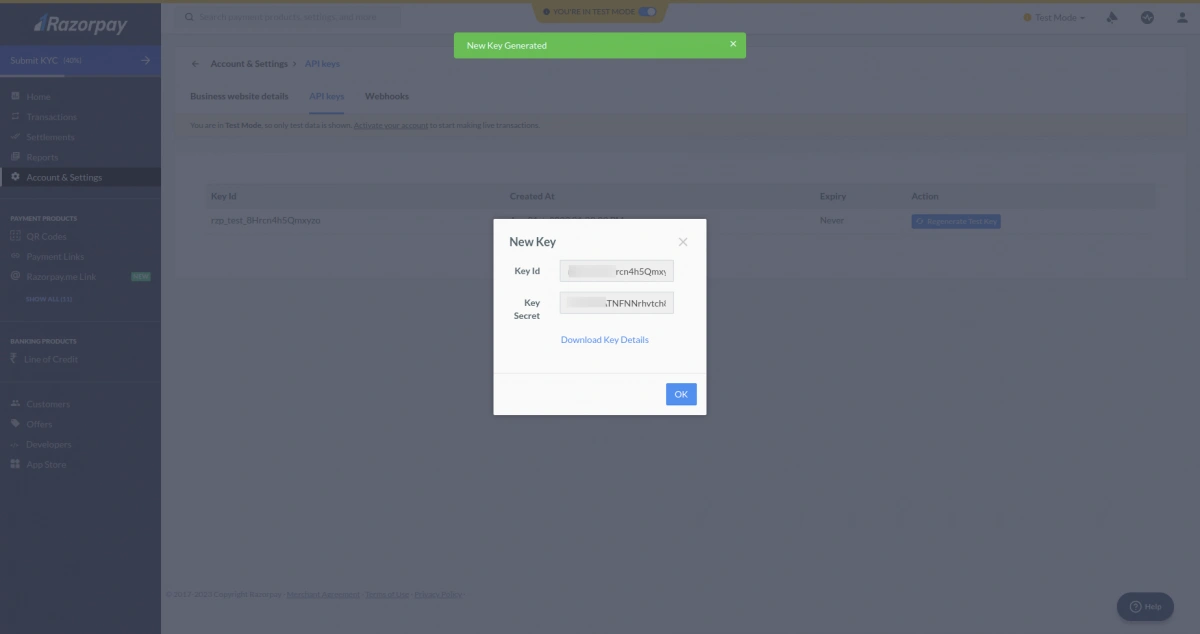Click Account & Settings breadcrumb
Screen dimensions: 1200x634
click(x=249, y=64)
